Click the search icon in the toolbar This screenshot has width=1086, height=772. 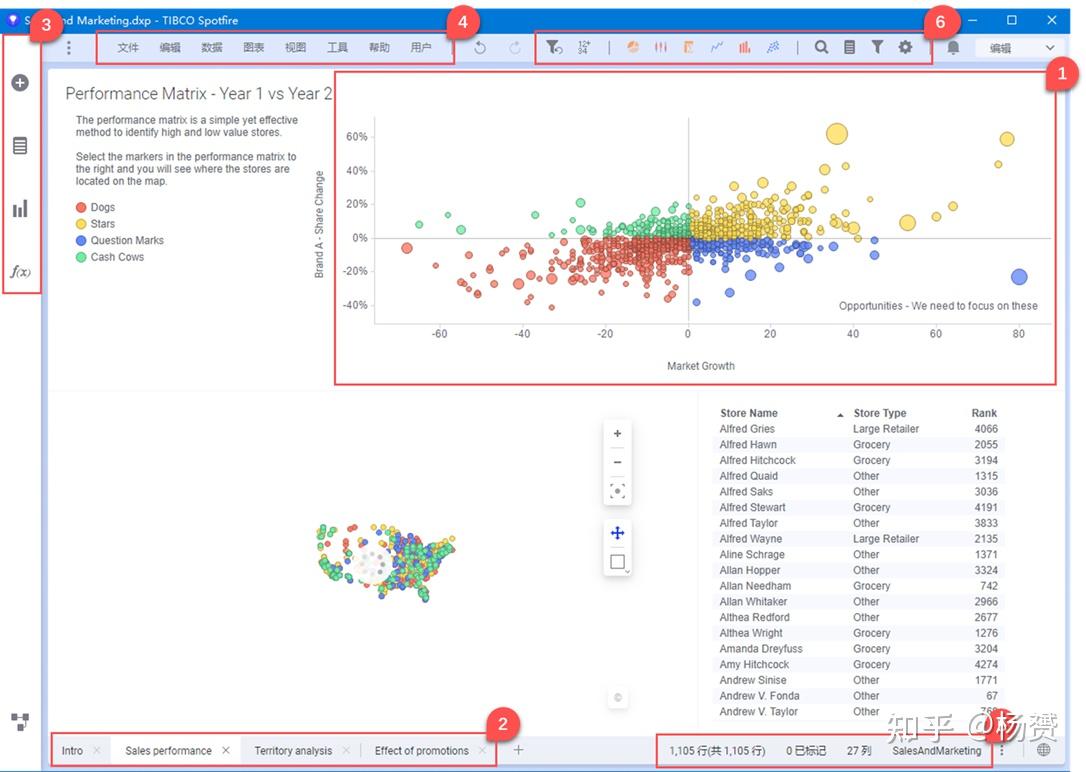coord(820,46)
